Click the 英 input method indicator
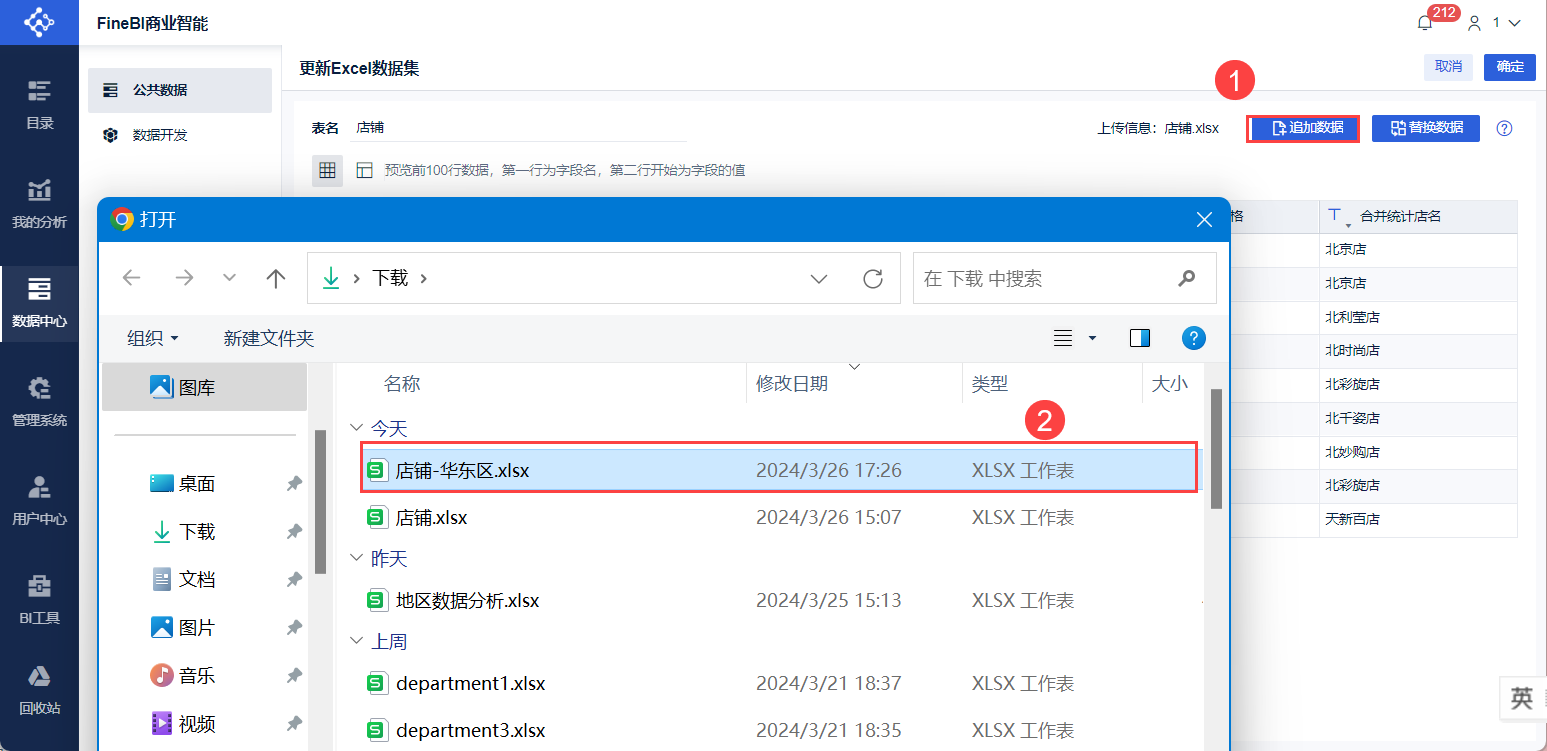 [x=1521, y=699]
